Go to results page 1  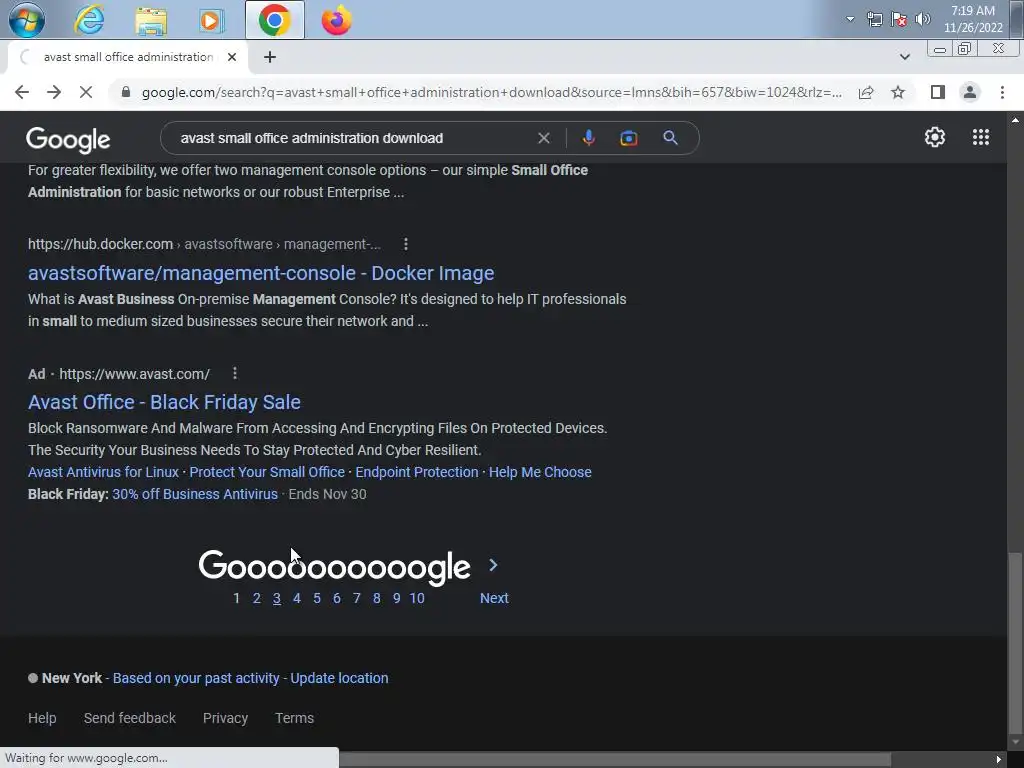click(x=236, y=598)
